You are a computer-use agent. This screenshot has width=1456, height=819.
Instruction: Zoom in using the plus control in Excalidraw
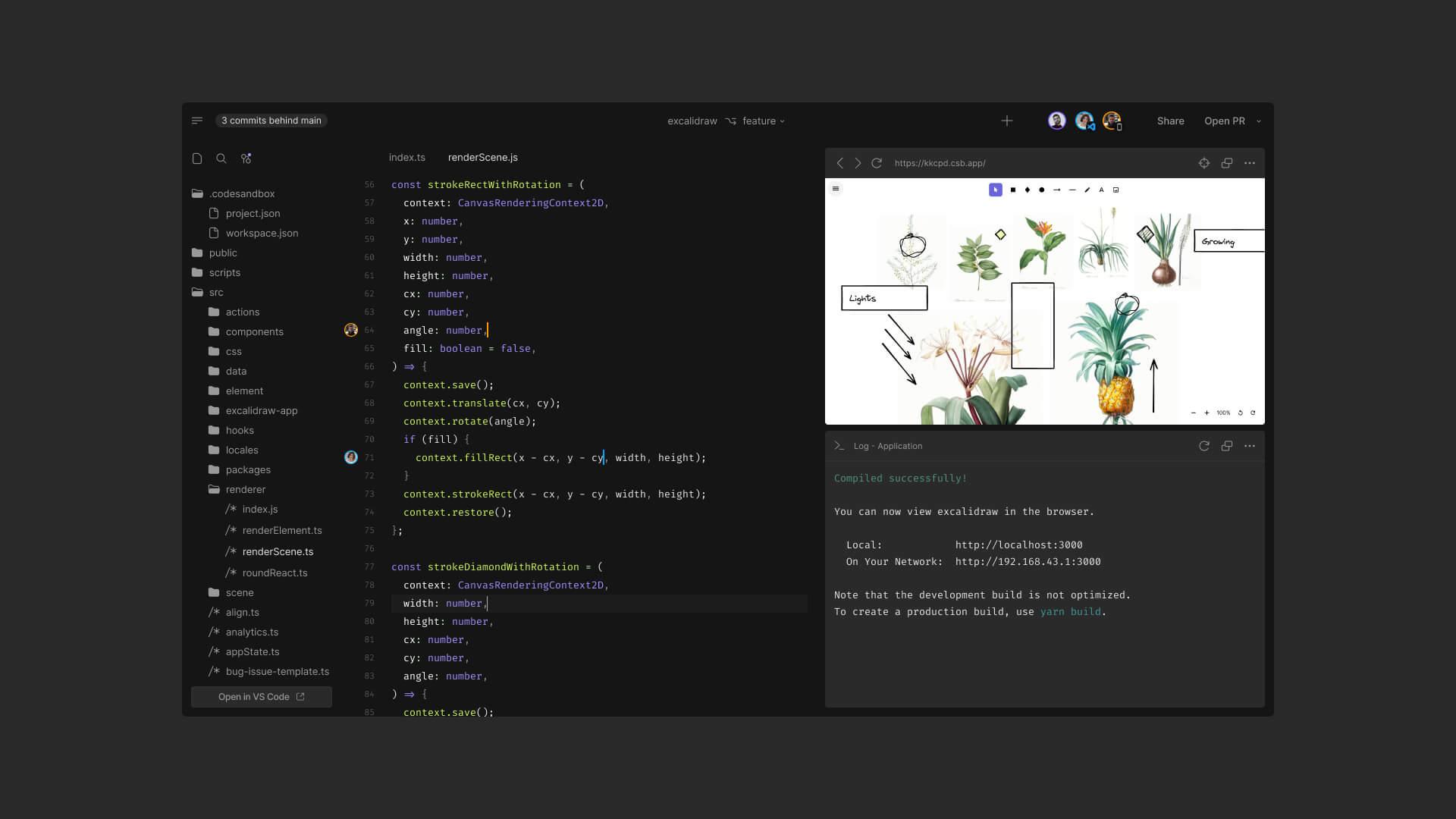click(1207, 413)
